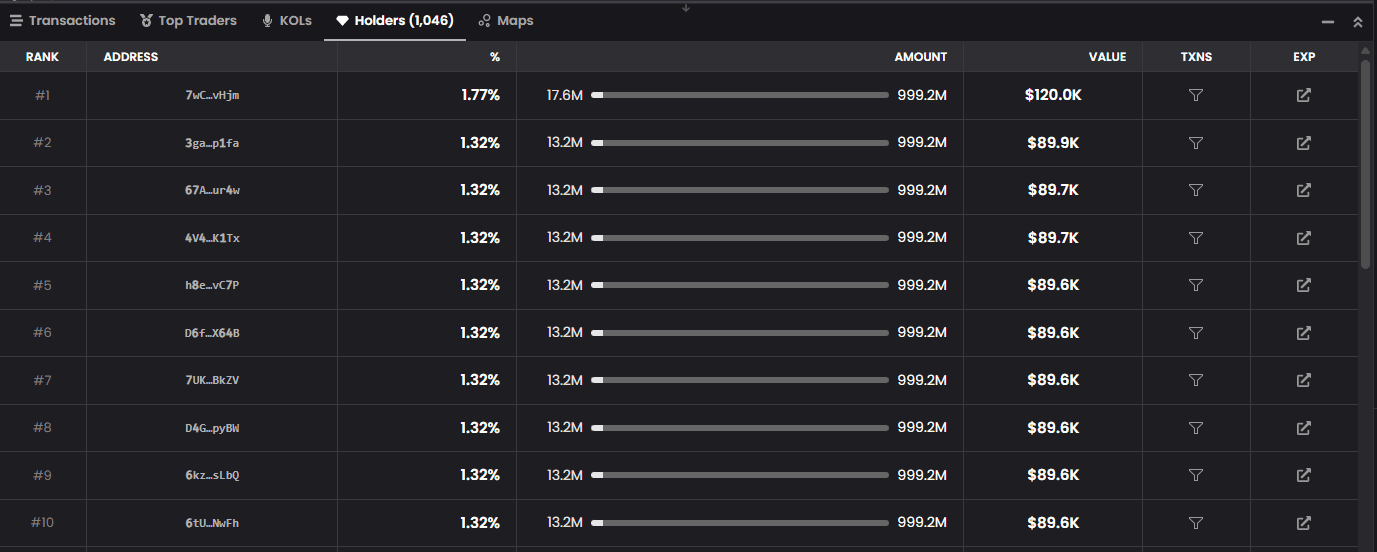Open holder address 7UK…BkZV

coord(212,380)
